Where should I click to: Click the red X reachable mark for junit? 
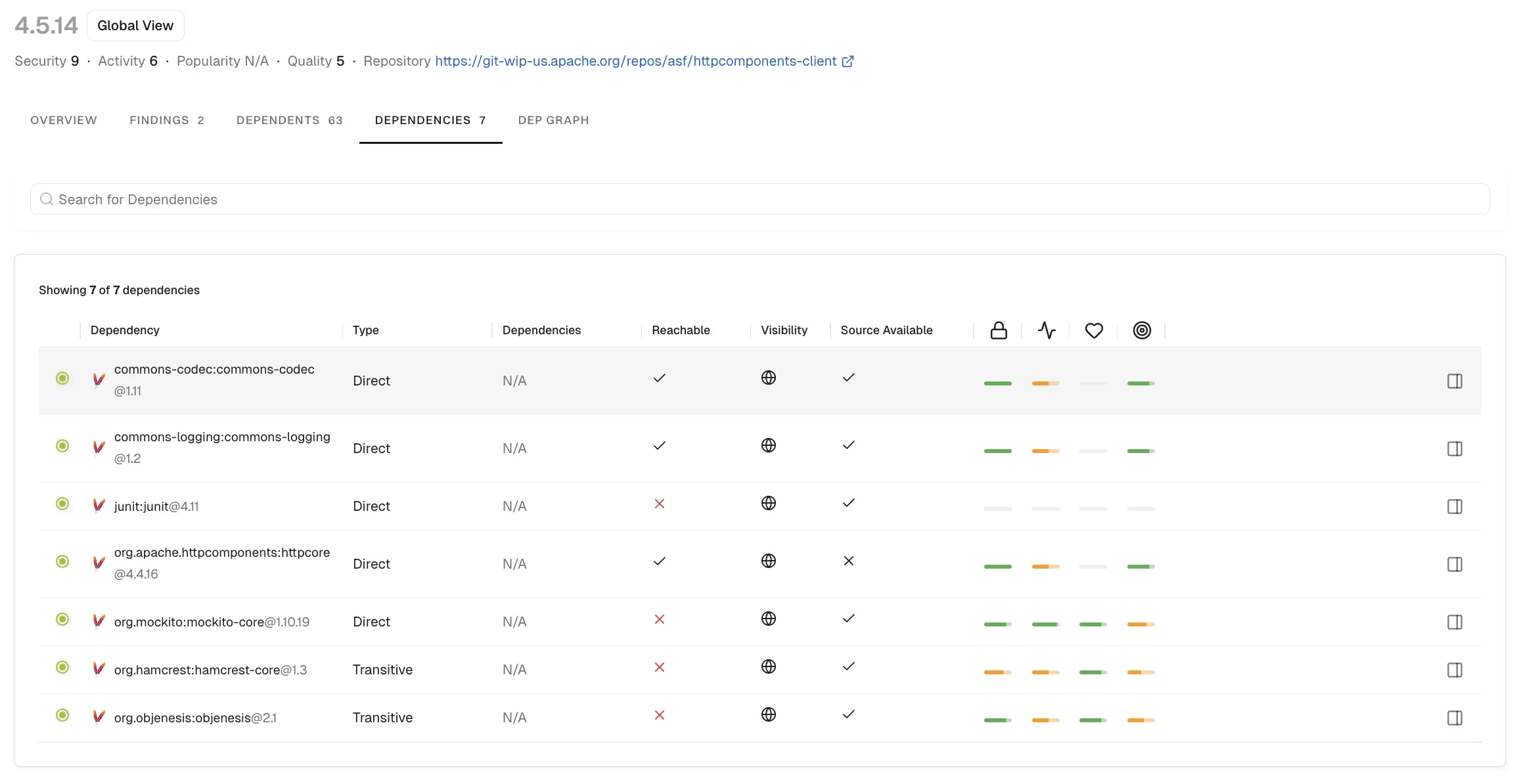coord(660,504)
